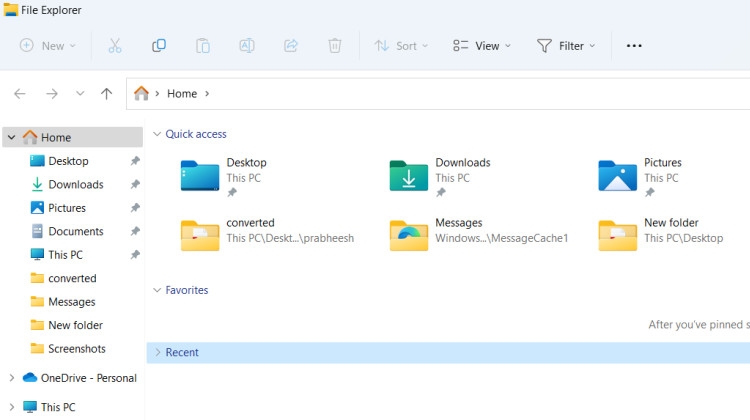This screenshot has height=420, width=750.
Task: Open Downloads in the sidebar
Action: pos(76,185)
